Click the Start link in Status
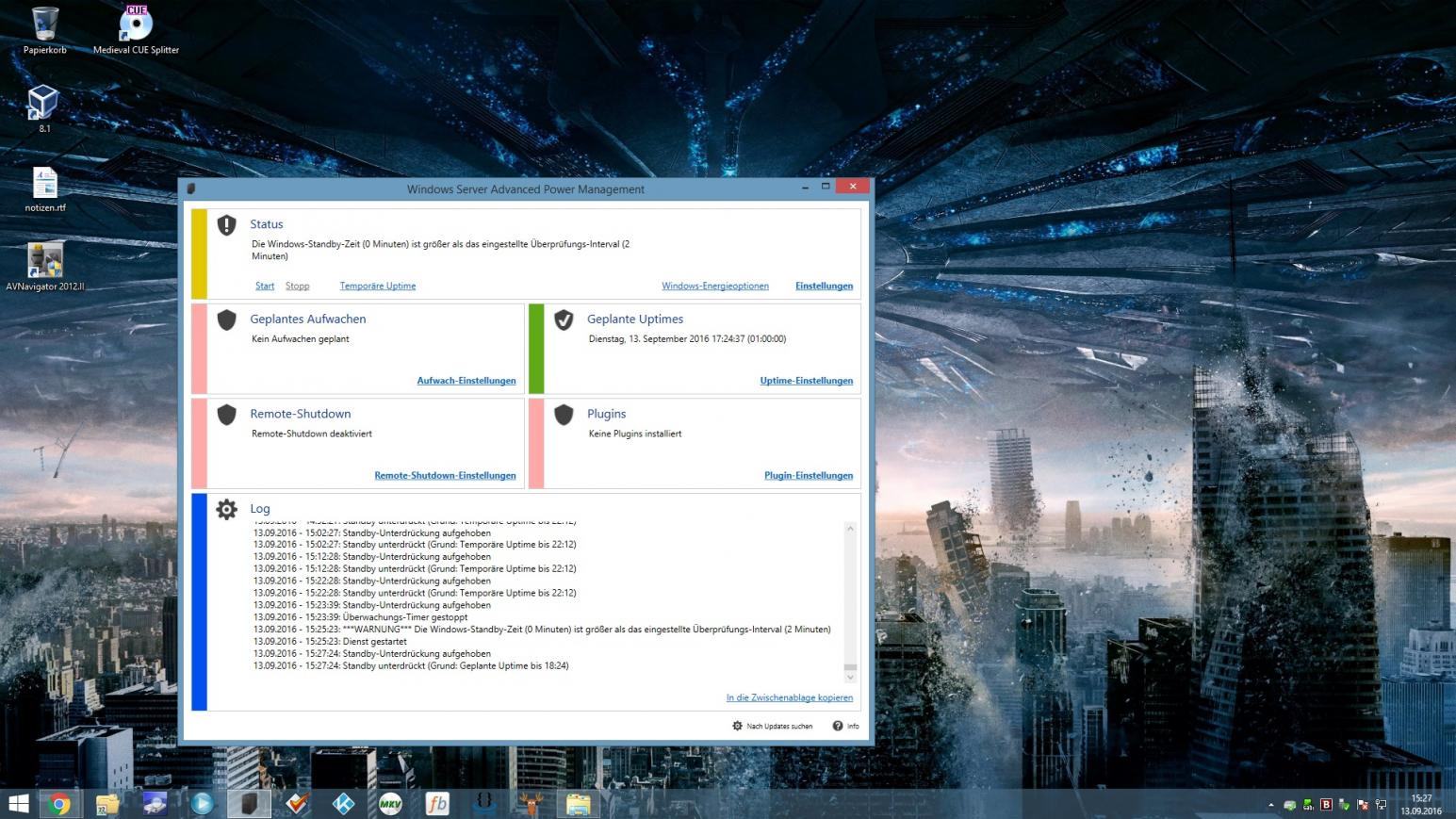Image resolution: width=1456 pixels, height=819 pixels. pos(265,286)
